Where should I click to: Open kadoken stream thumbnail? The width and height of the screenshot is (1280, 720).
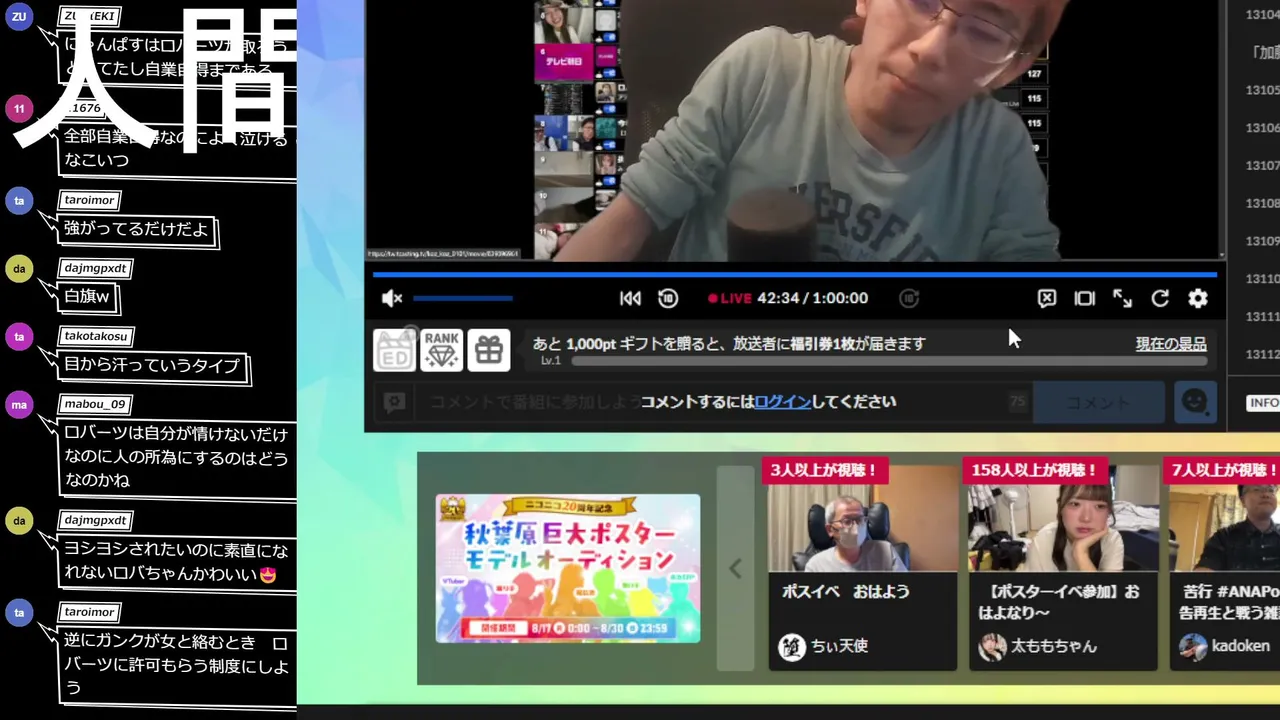point(1225,517)
